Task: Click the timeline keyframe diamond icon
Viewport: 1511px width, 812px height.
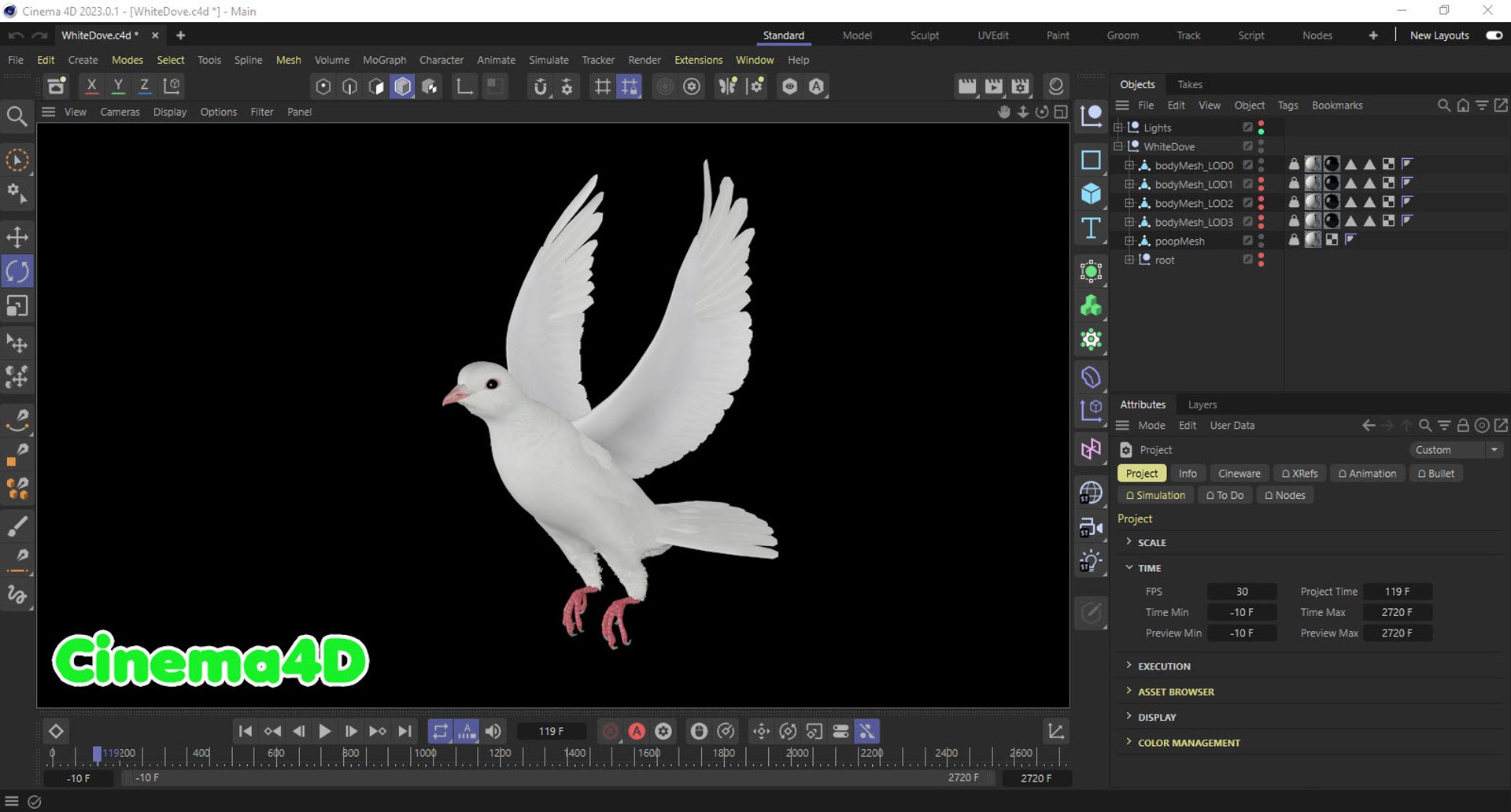Action: (x=56, y=731)
